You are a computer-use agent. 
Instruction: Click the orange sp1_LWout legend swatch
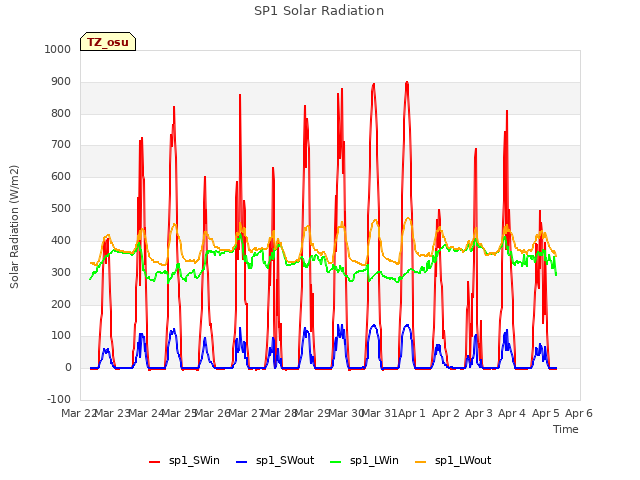[x=420, y=462]
